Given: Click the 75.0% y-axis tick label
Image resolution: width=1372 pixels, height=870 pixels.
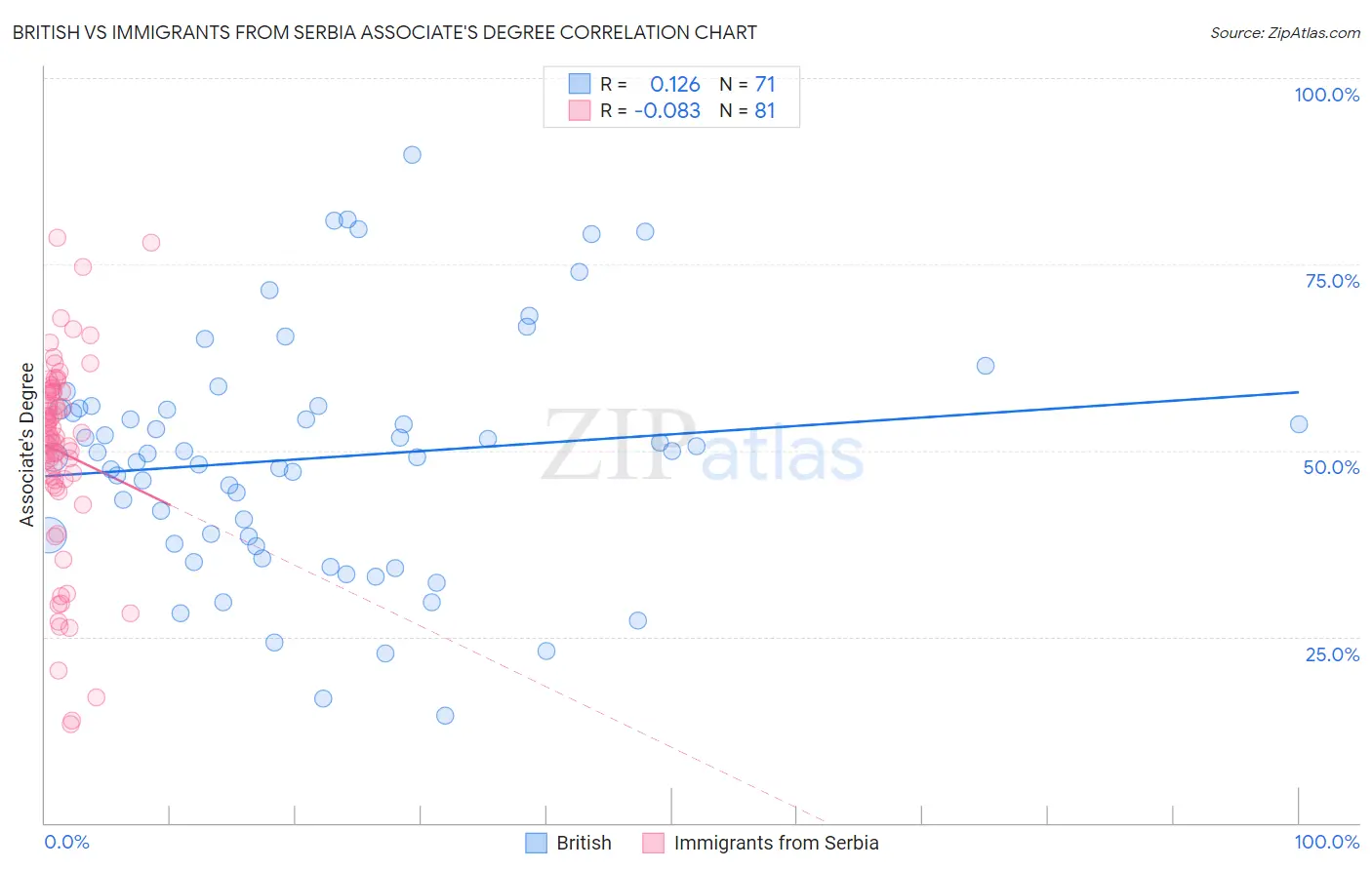Looking at the screenshot, I should 1332,281.
